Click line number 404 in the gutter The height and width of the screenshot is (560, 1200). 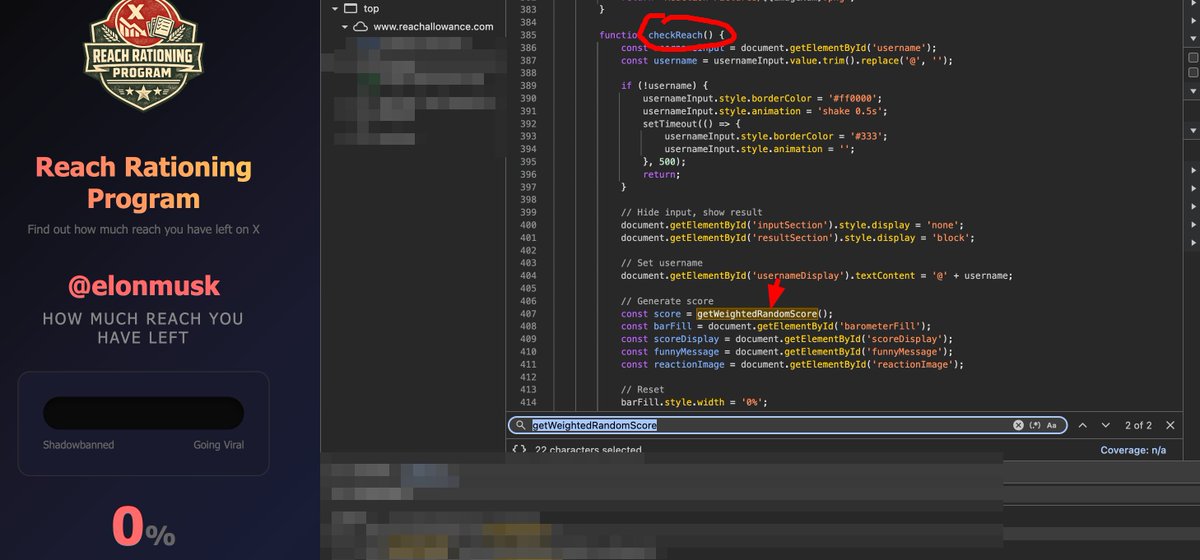[x=528, y=275]
